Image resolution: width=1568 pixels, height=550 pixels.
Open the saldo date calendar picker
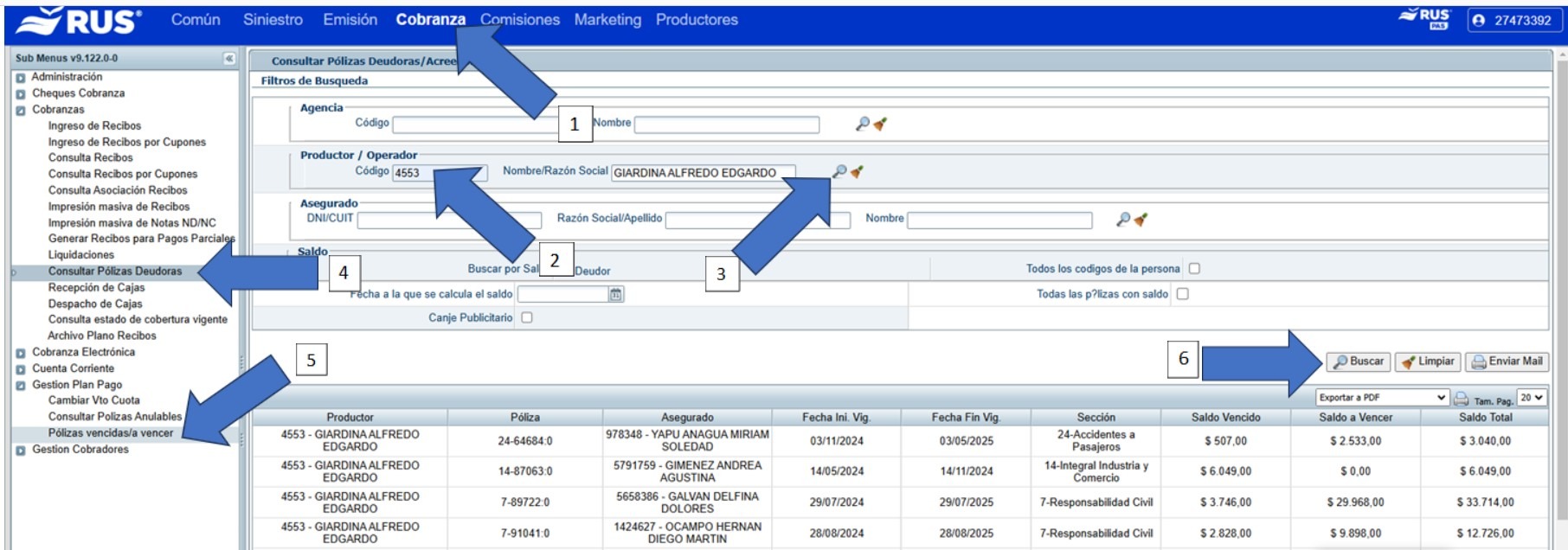click(x=615, y=295)
